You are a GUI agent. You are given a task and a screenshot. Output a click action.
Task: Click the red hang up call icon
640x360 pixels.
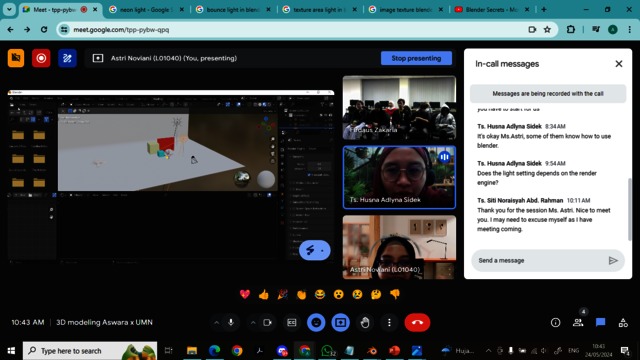point(417,322)
